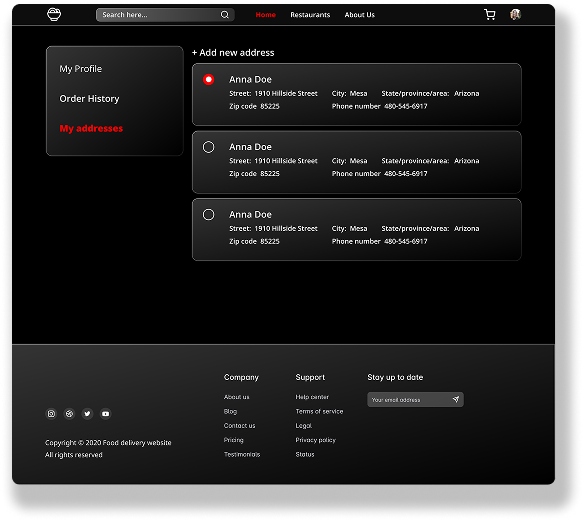Image resolution: width=584 pixels, height=521 pixels.
Task: Open the Contact us footer link
Action: [x=239, y=426]
